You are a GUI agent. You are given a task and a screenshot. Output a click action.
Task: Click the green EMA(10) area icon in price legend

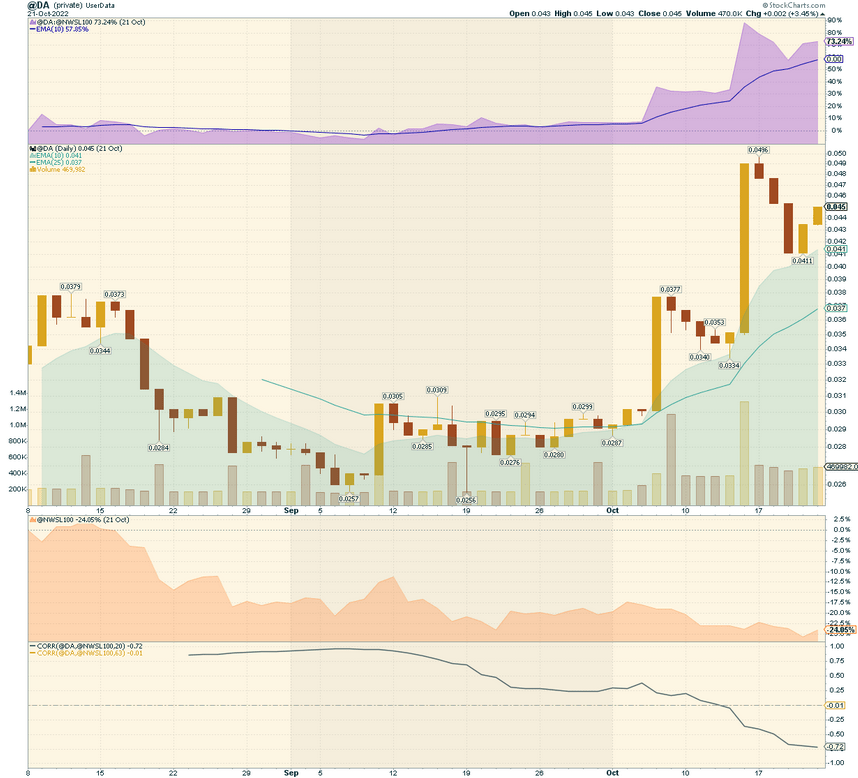coord(33,156)
